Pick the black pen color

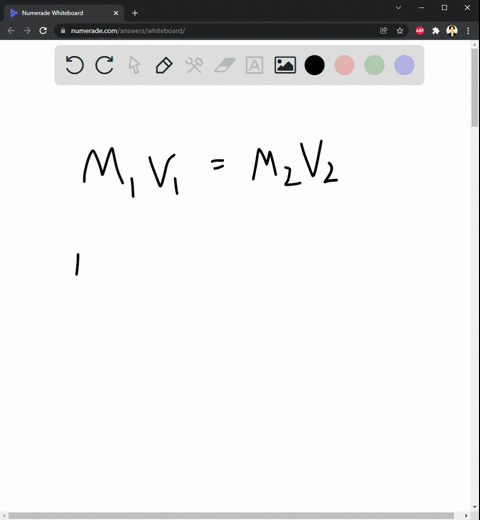pos(314,65)
